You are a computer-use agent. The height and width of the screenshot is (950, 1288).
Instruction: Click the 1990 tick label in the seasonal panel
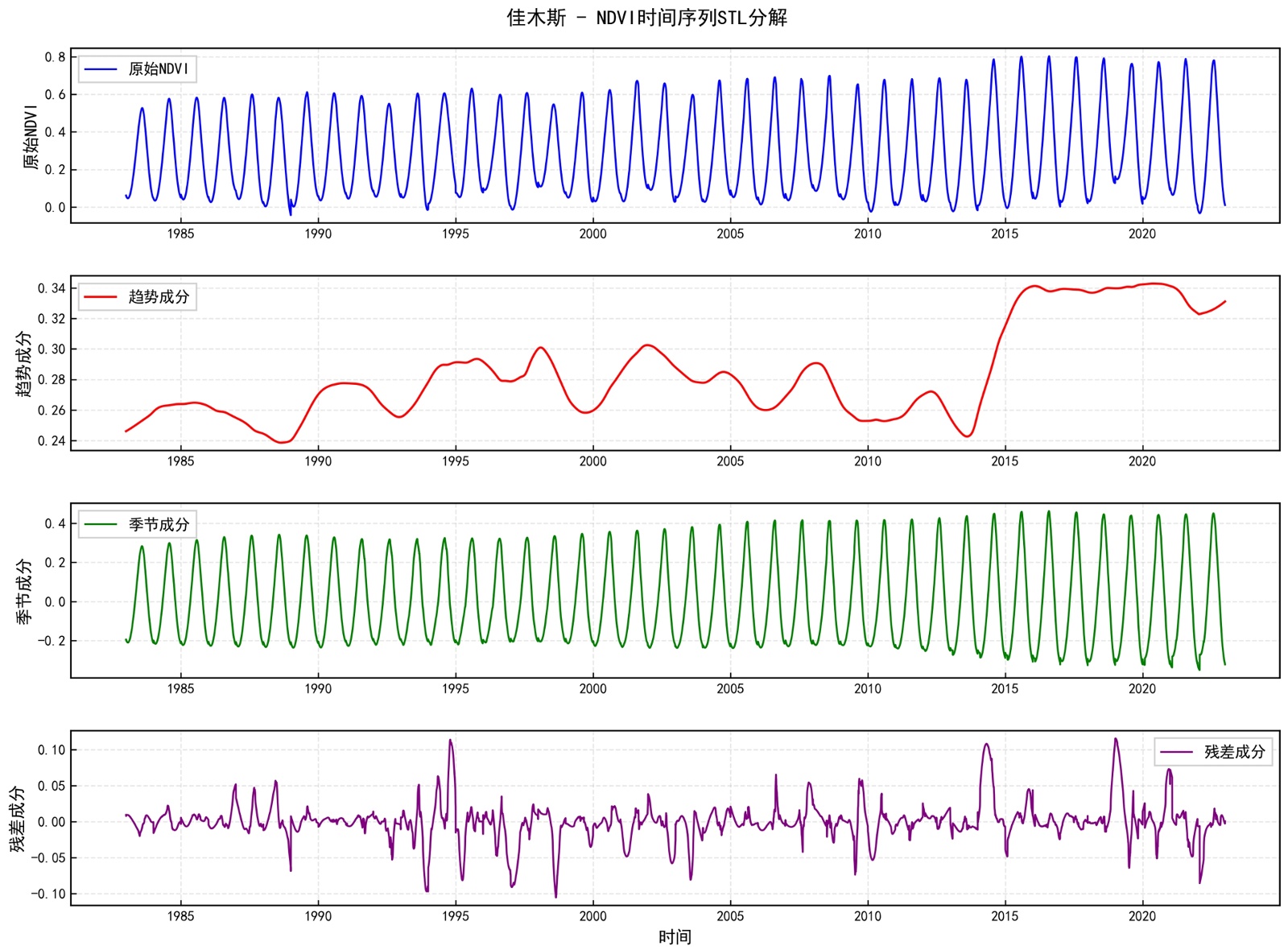(318, 689)
